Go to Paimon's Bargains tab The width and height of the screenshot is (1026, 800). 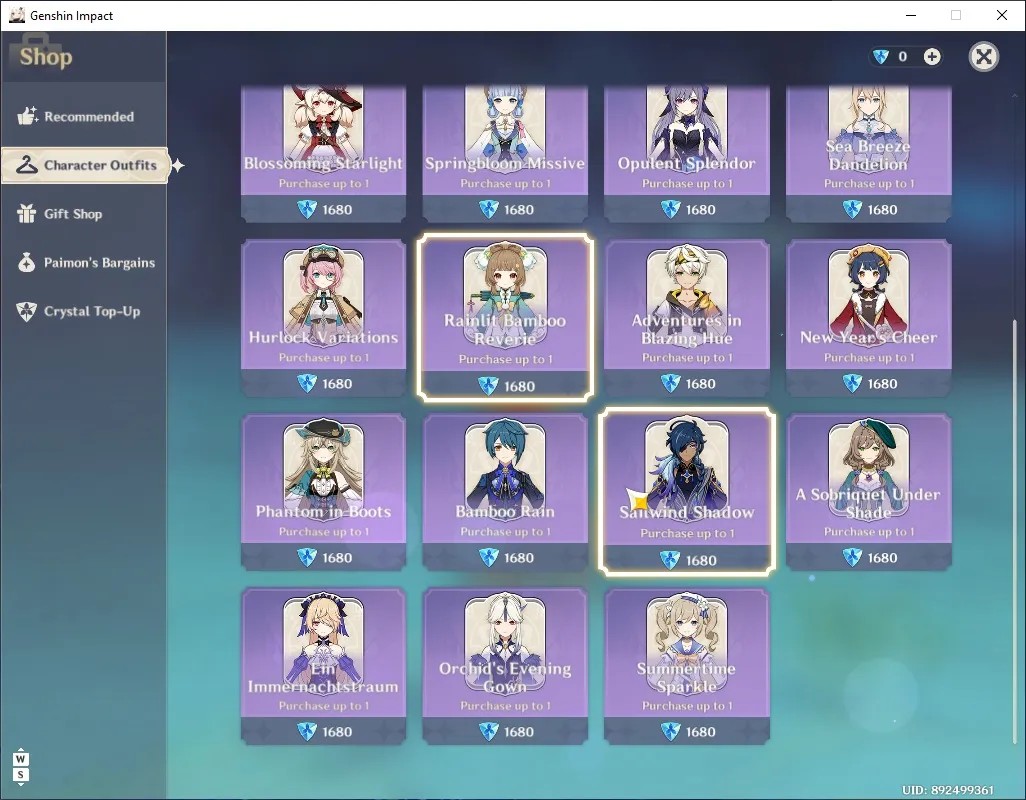point(84,262)
